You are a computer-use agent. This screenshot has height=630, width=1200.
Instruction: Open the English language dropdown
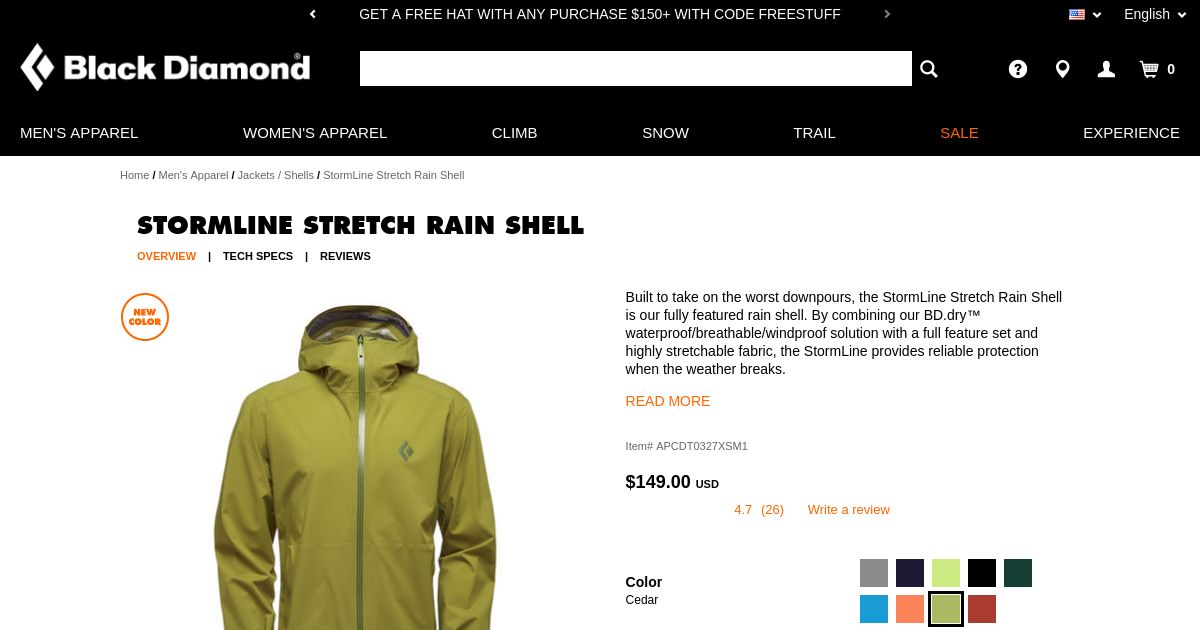1155,14
